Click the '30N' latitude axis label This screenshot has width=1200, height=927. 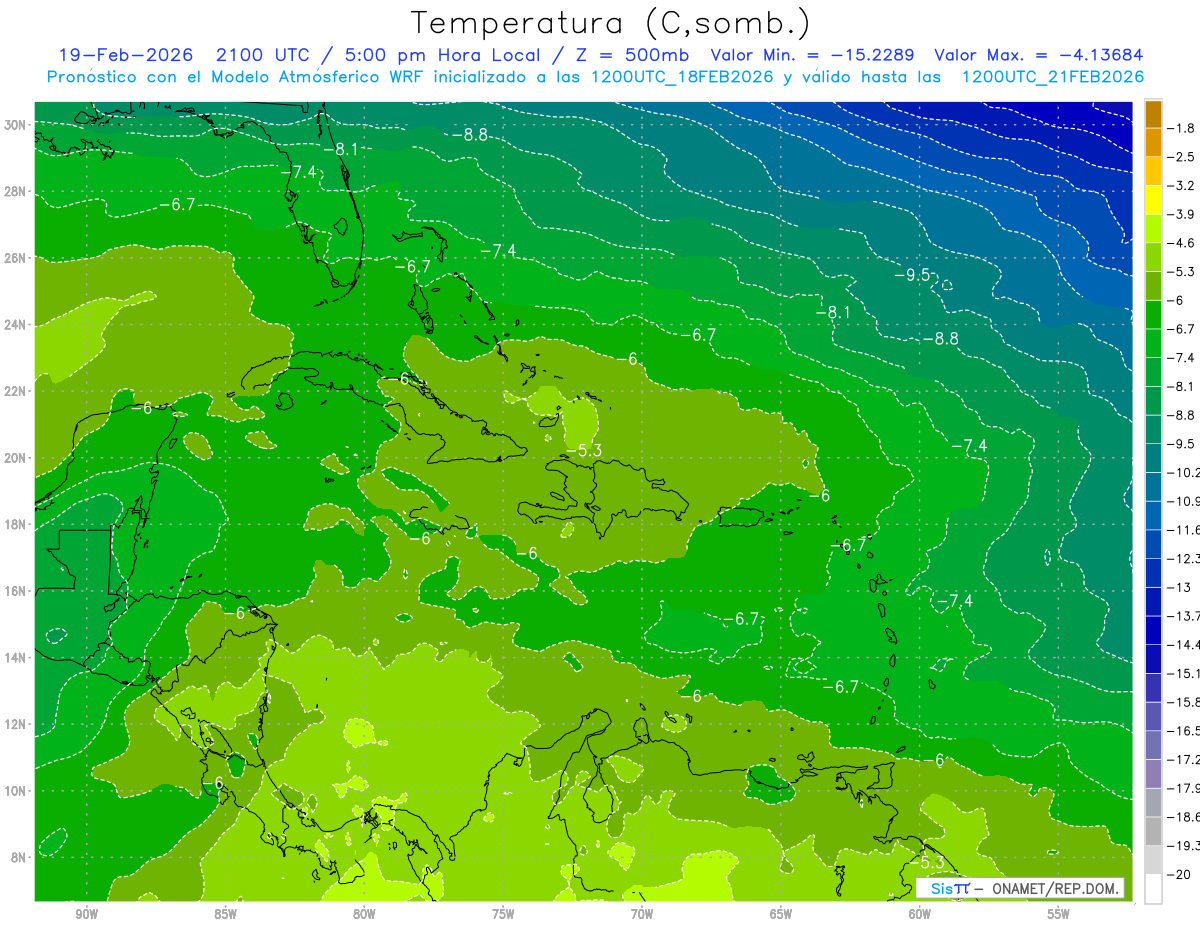pos(17,125)
